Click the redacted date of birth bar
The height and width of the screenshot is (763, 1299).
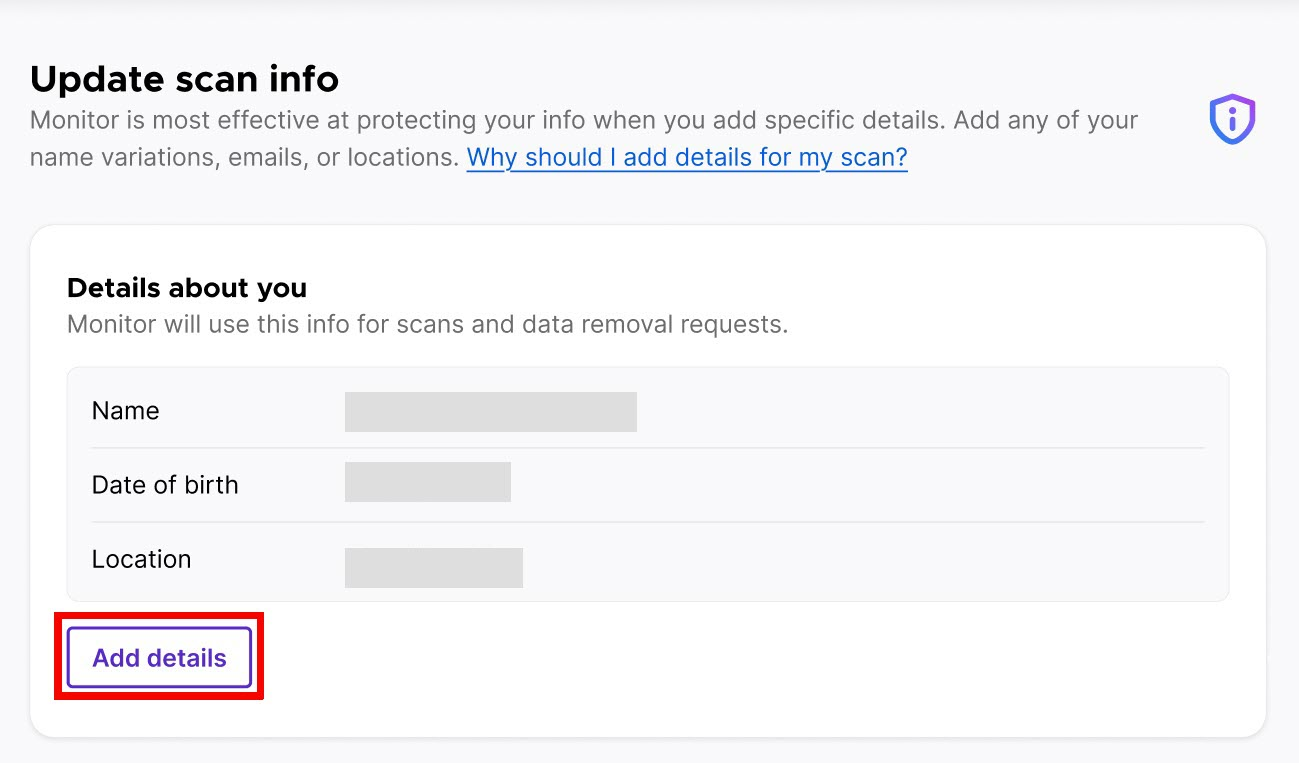coord(428,481)
